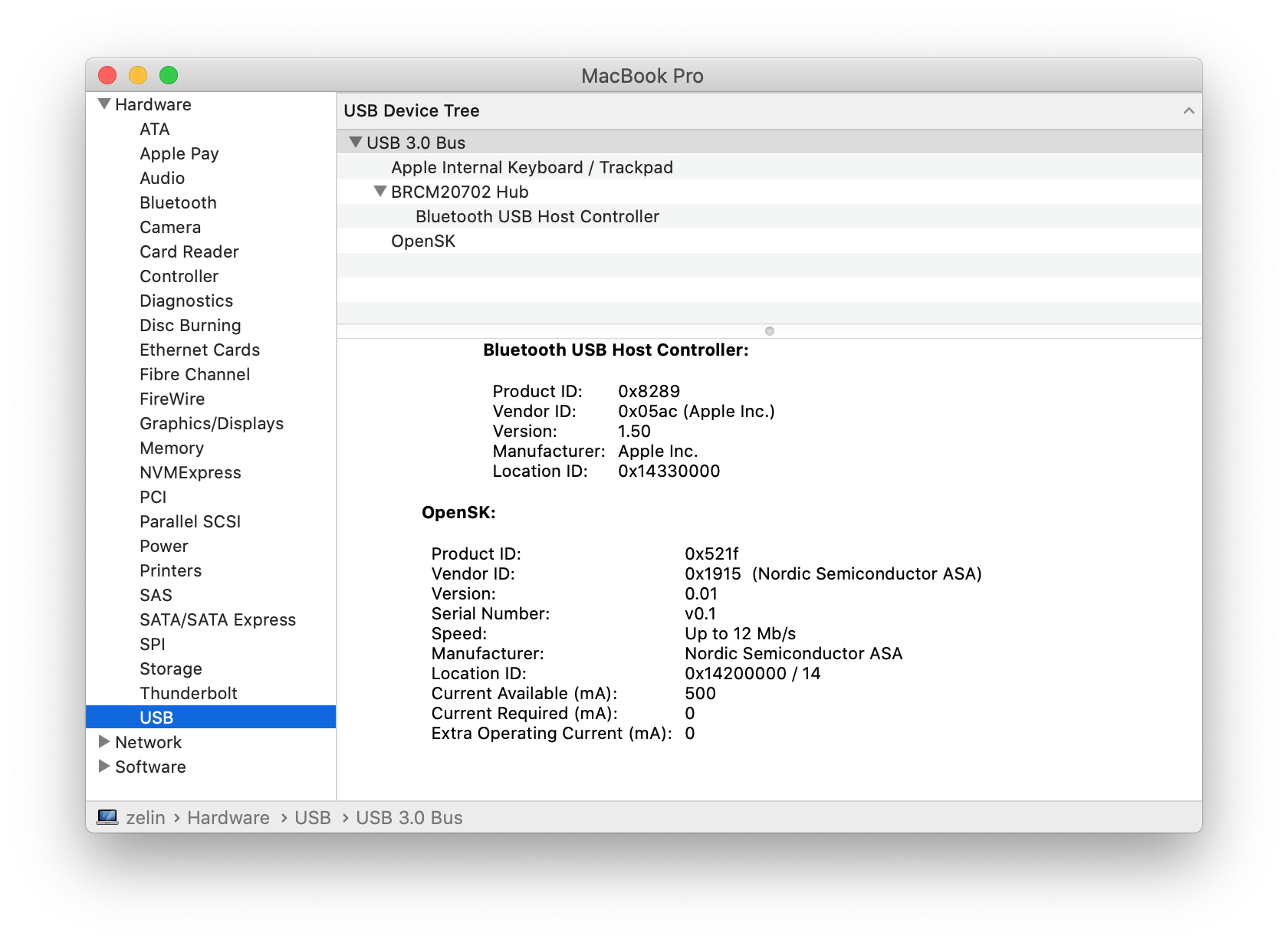Select Fibre Channel in the sidebar
Viewport: 1288px width, 946px height.
195,374
